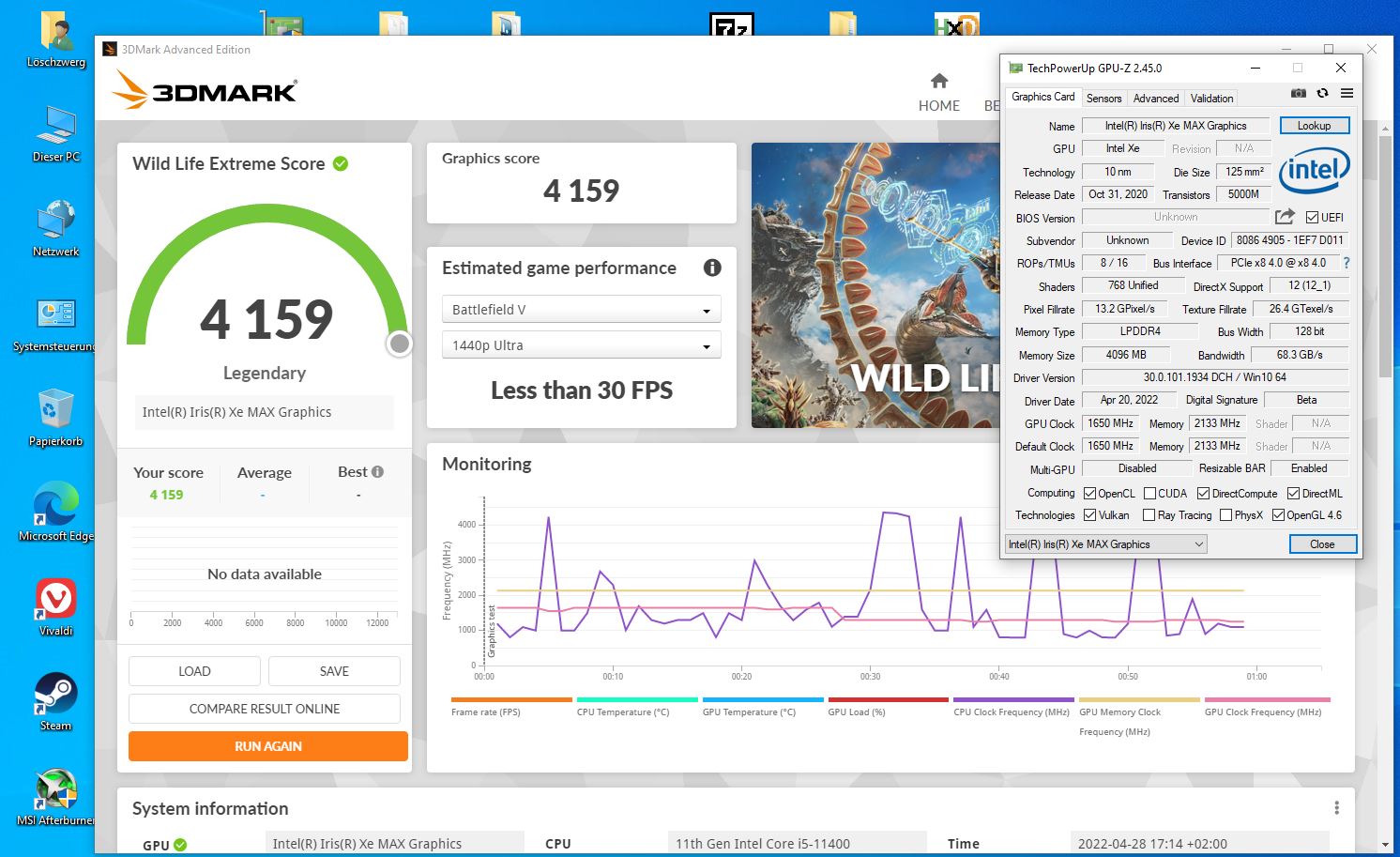The width and height of the screenshot is (1400, 857).
Task: Open the GPU selector dropdown in GPU-Z
Action: (x=1105, y=544)
